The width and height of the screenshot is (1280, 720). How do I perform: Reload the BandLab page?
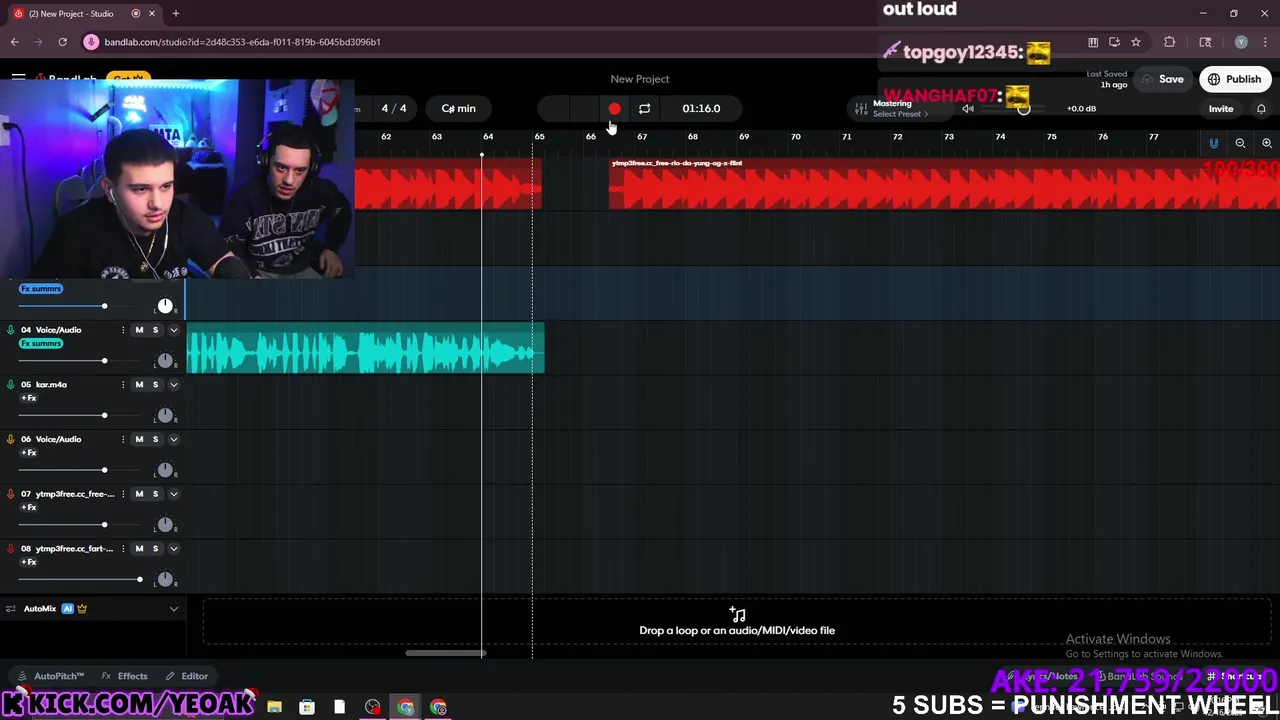[x=62, y=42]
